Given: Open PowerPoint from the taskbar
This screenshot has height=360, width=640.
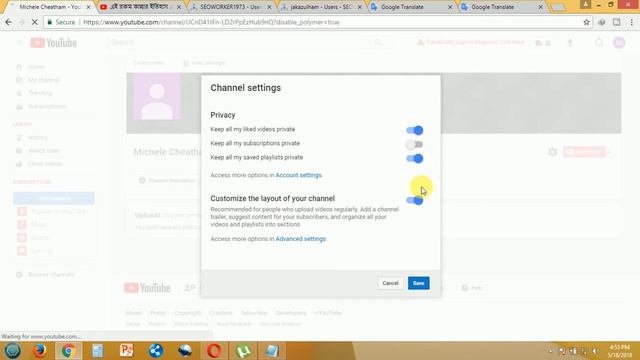Looking at the screenshot, I should (127, 351).
